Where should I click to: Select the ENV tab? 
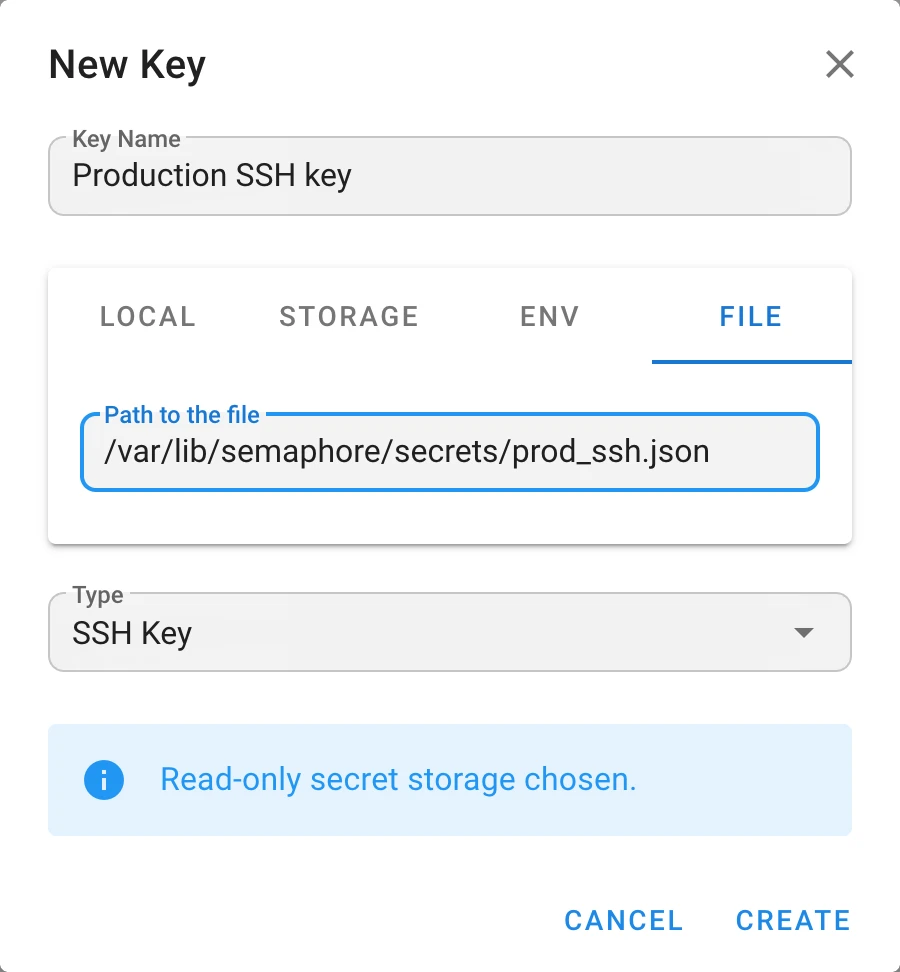(x=550, y=316)
